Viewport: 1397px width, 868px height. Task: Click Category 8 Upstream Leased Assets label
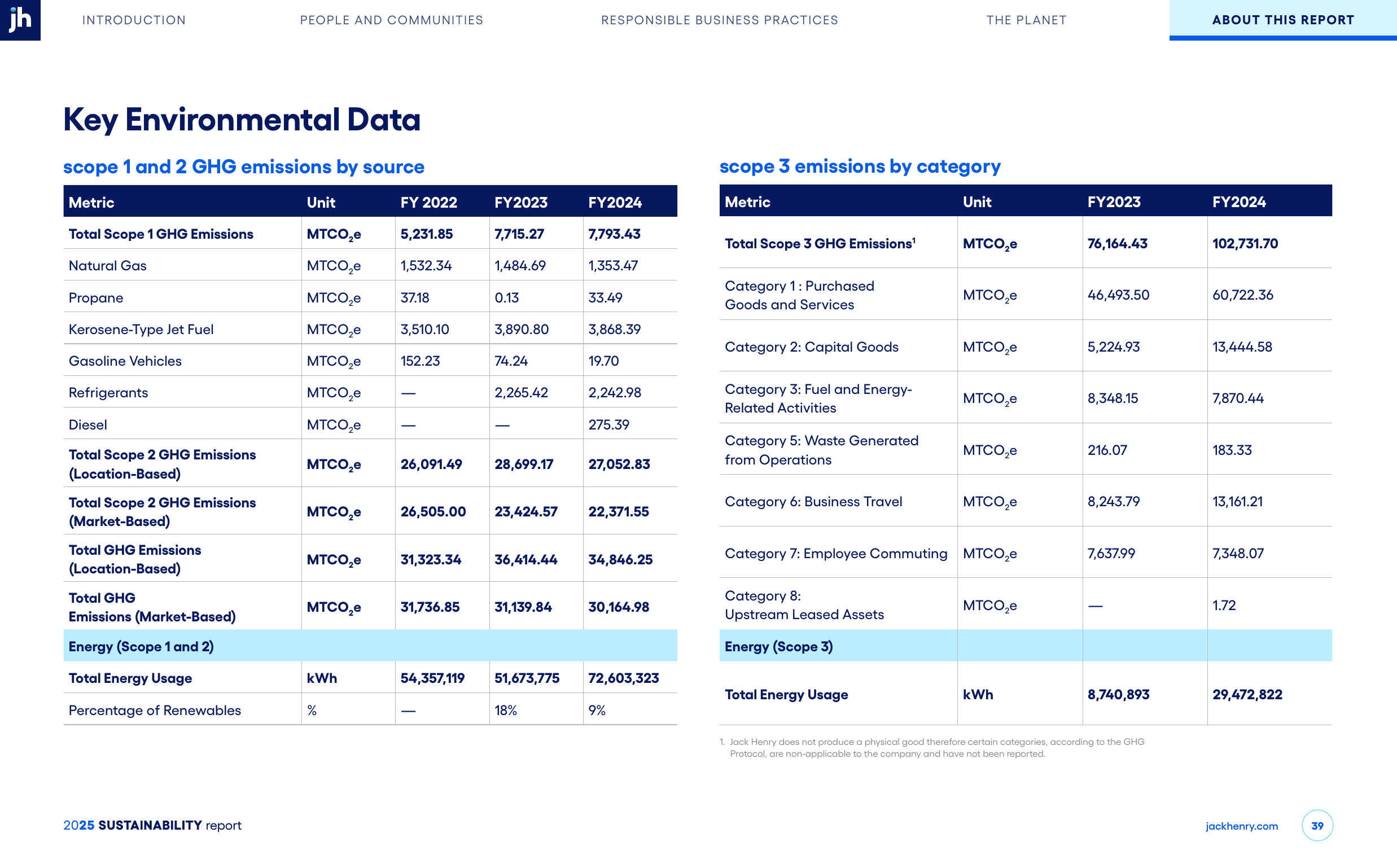point(804,605)
